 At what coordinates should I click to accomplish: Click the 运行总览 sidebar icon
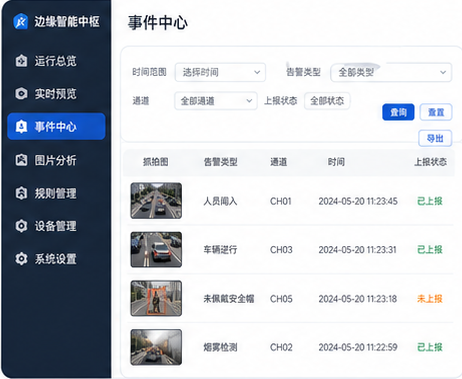(21, 61)
